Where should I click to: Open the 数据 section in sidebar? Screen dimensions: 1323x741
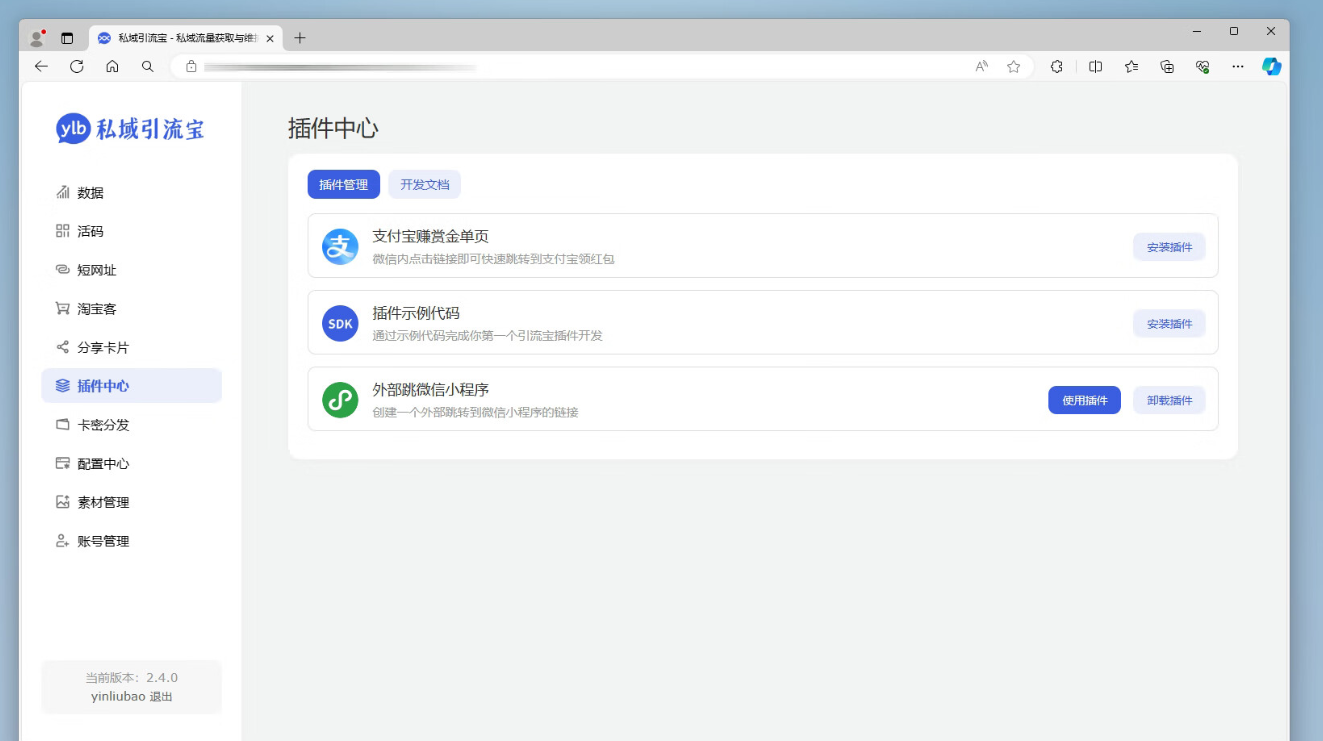tap(90, 193)
